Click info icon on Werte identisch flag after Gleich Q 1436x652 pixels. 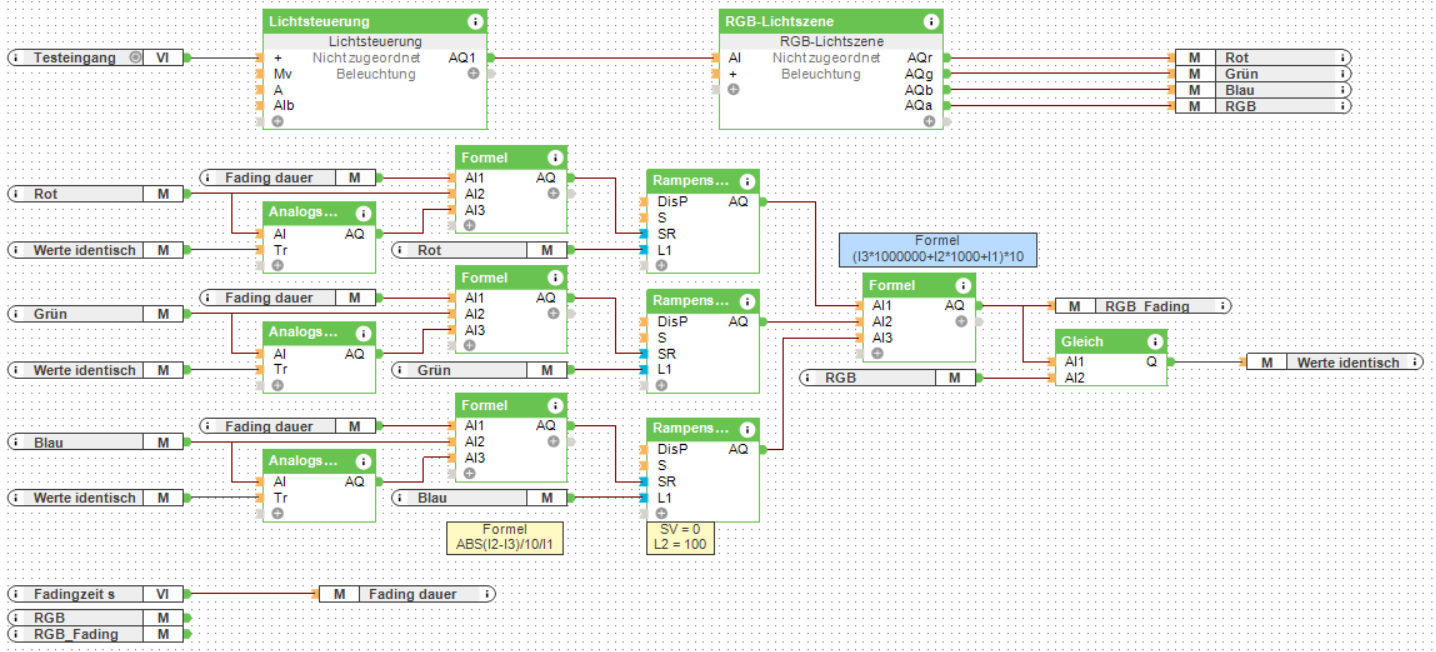1414,362
